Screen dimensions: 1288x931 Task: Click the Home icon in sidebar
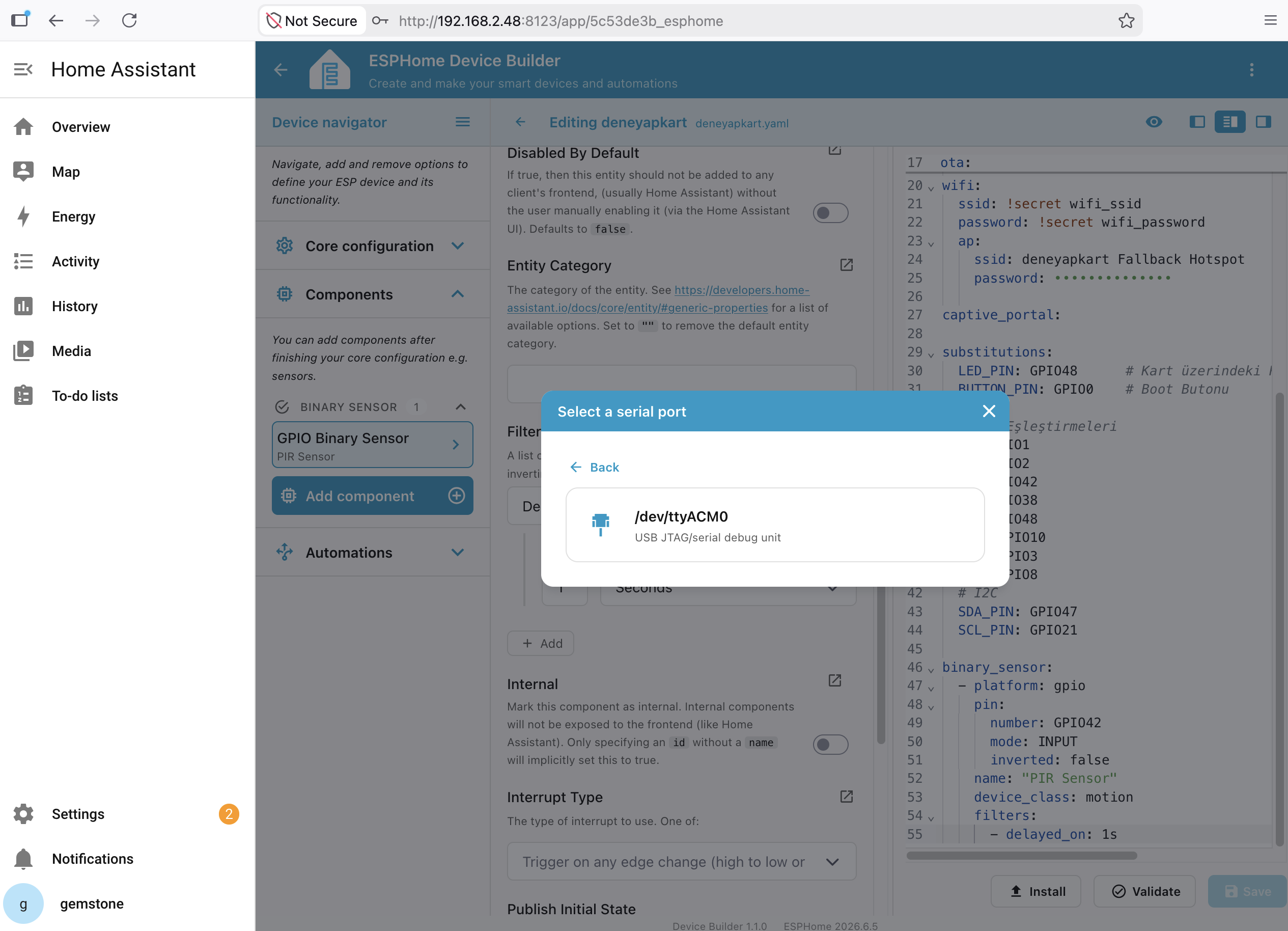point(23,127)
